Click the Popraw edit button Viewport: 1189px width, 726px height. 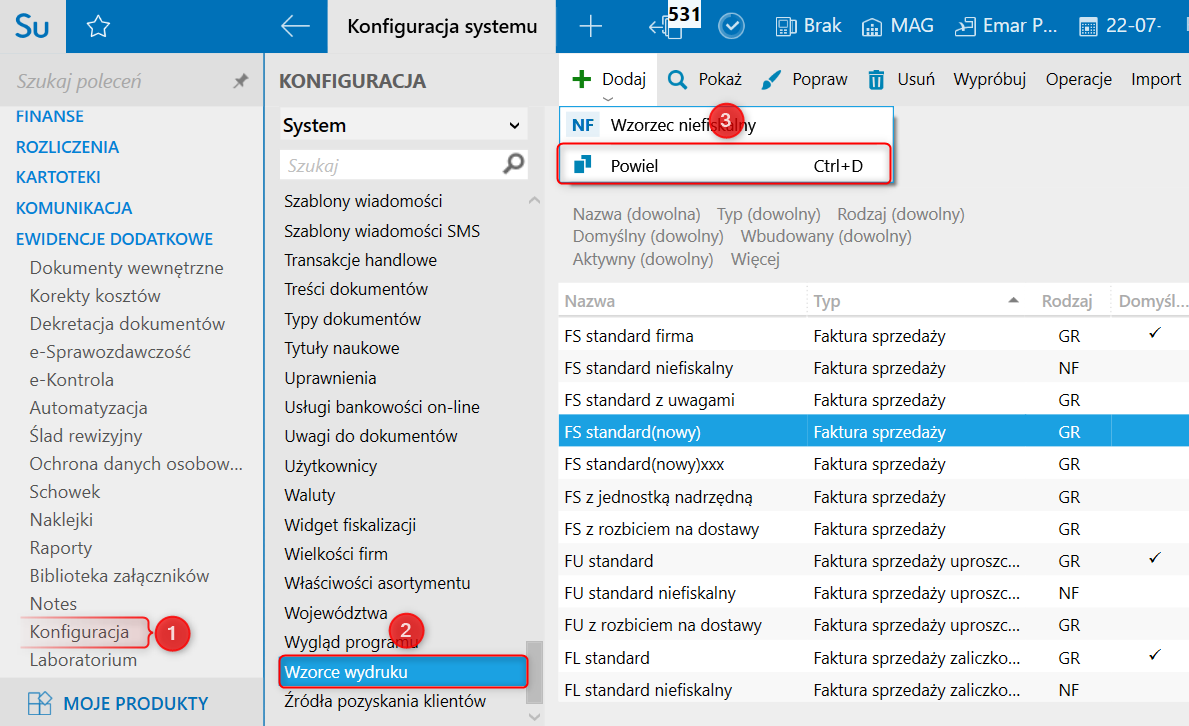804,80
